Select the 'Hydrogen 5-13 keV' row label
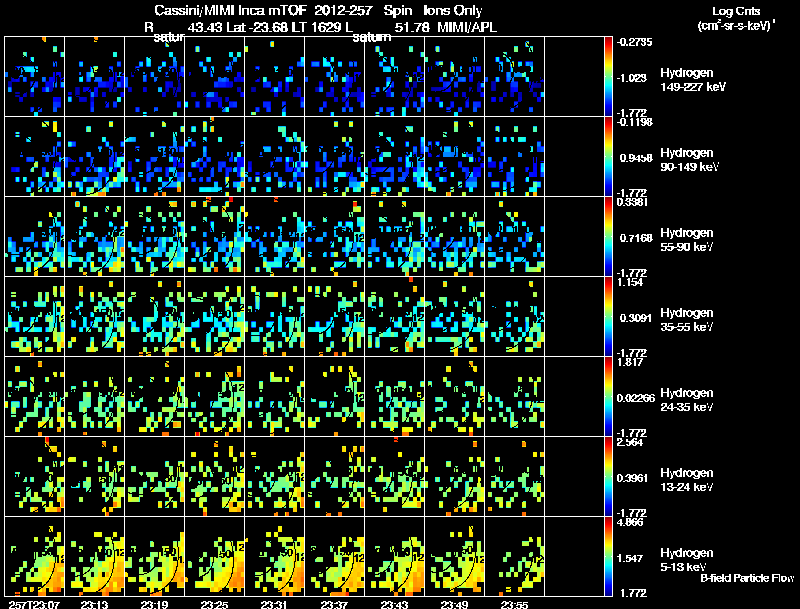The image size is (800, 609). click(687, 560)
